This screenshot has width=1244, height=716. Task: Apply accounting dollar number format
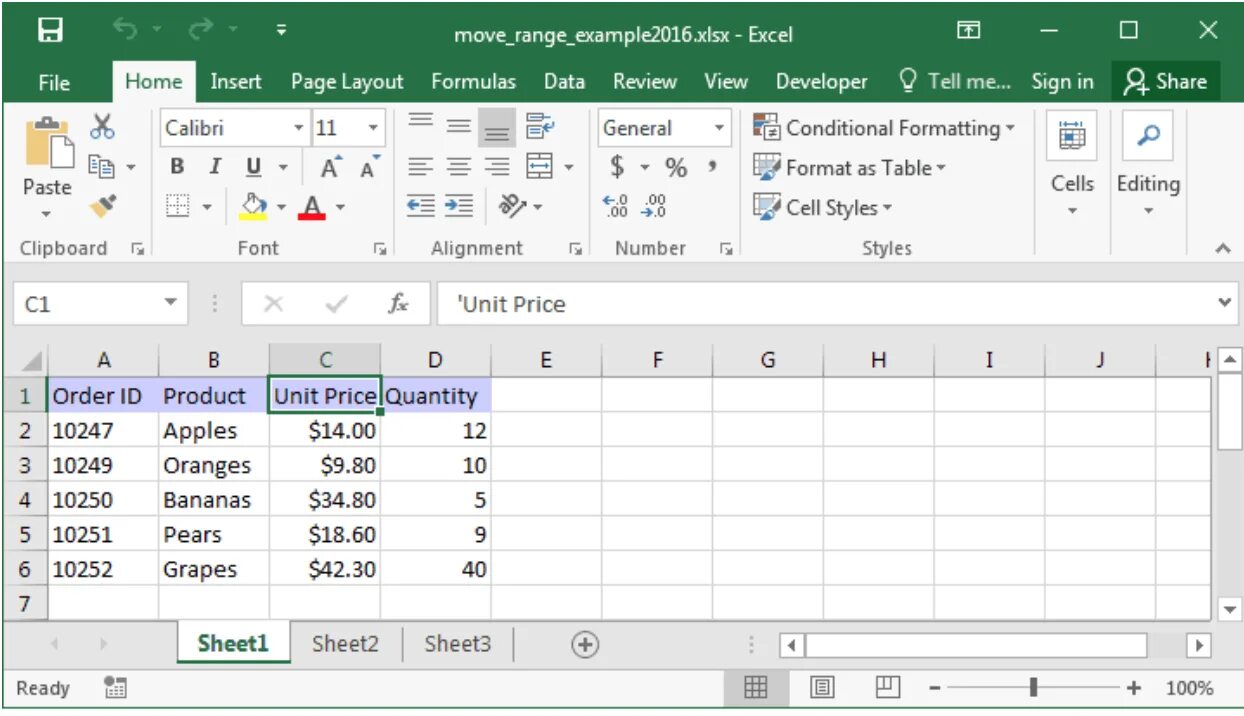(x=617, y=167)
